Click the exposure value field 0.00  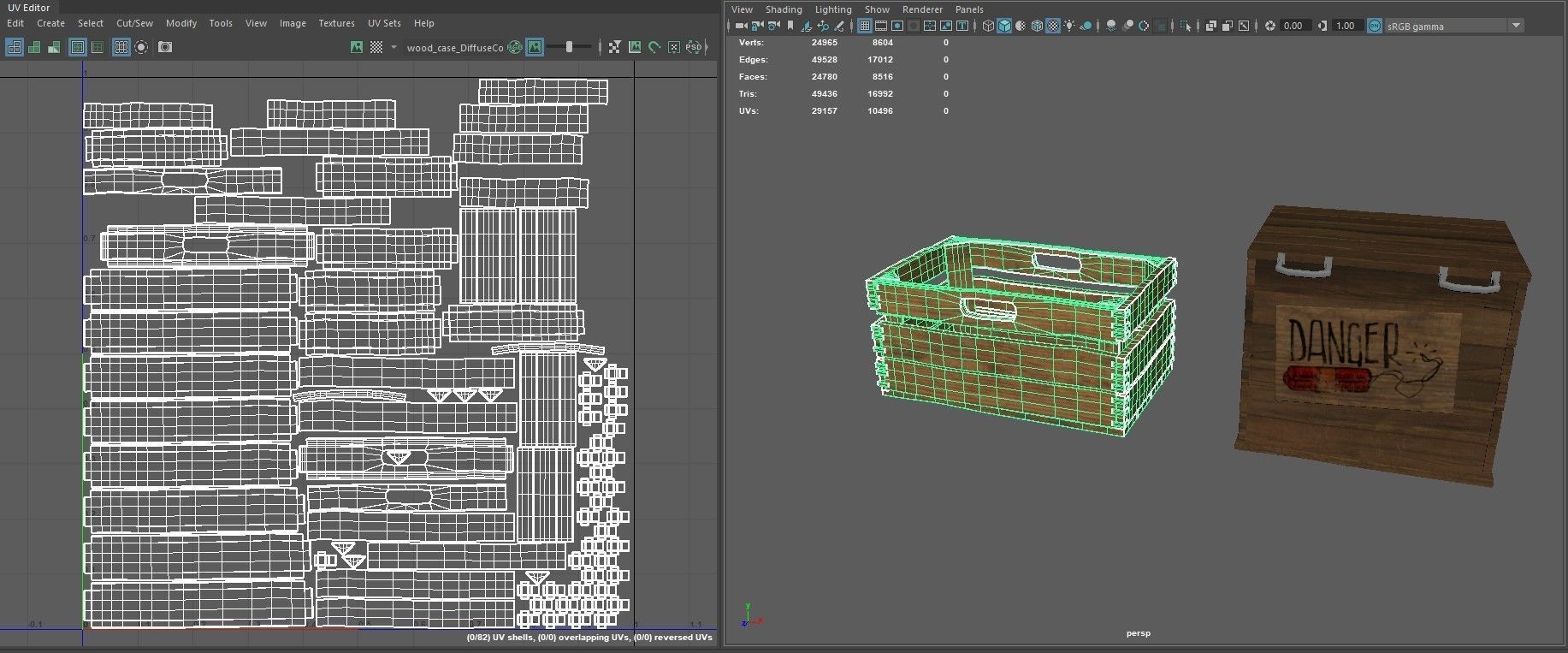tap(1294, 26)
